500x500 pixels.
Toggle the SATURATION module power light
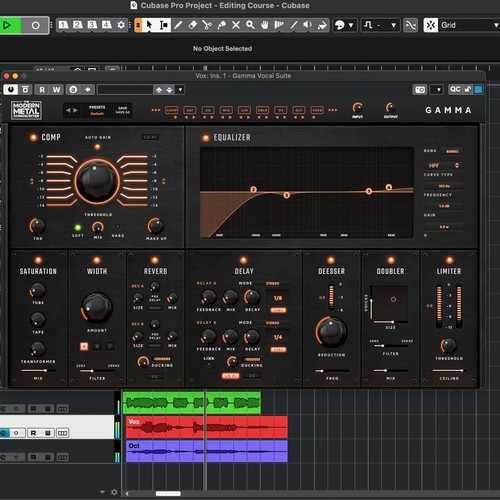point(38,260)
